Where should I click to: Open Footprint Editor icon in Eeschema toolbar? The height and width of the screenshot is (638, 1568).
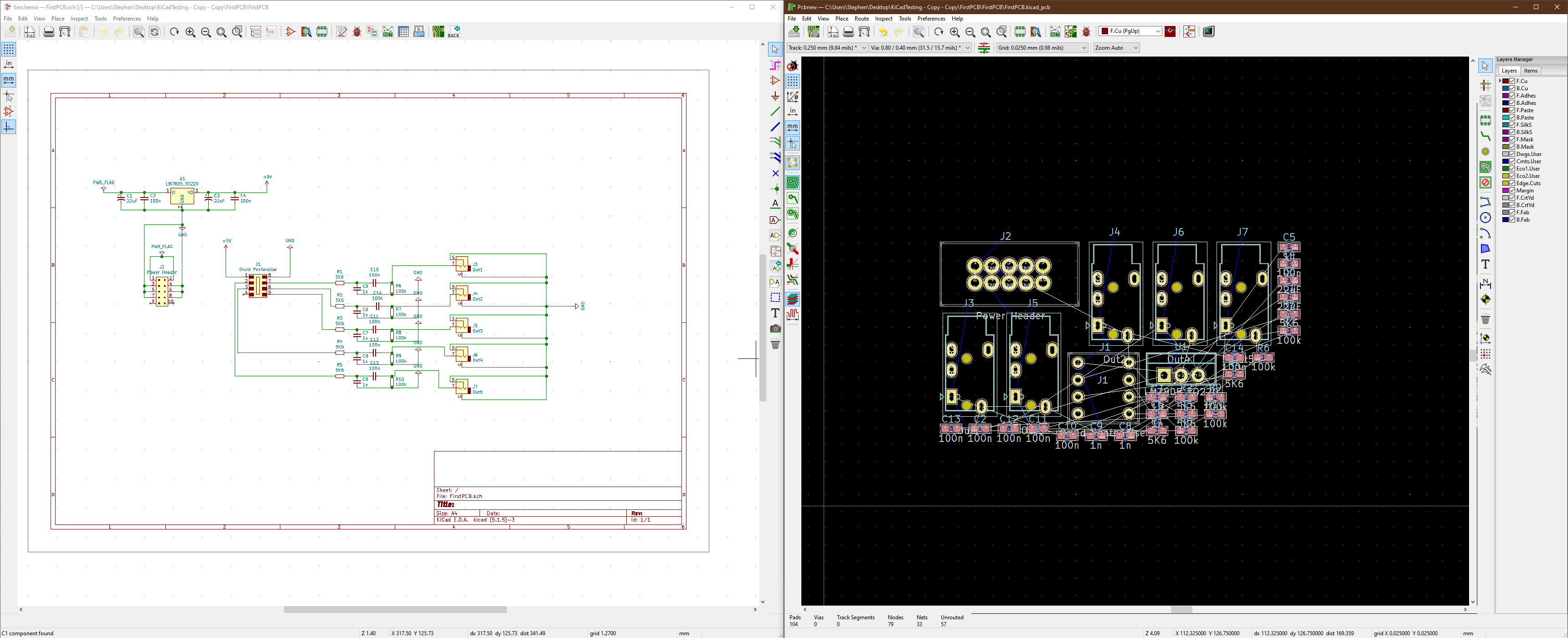coord(322,31)
